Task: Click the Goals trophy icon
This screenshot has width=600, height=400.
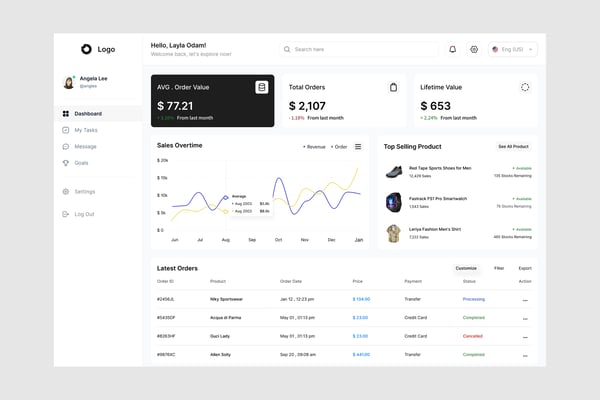Action: (66, 163)
